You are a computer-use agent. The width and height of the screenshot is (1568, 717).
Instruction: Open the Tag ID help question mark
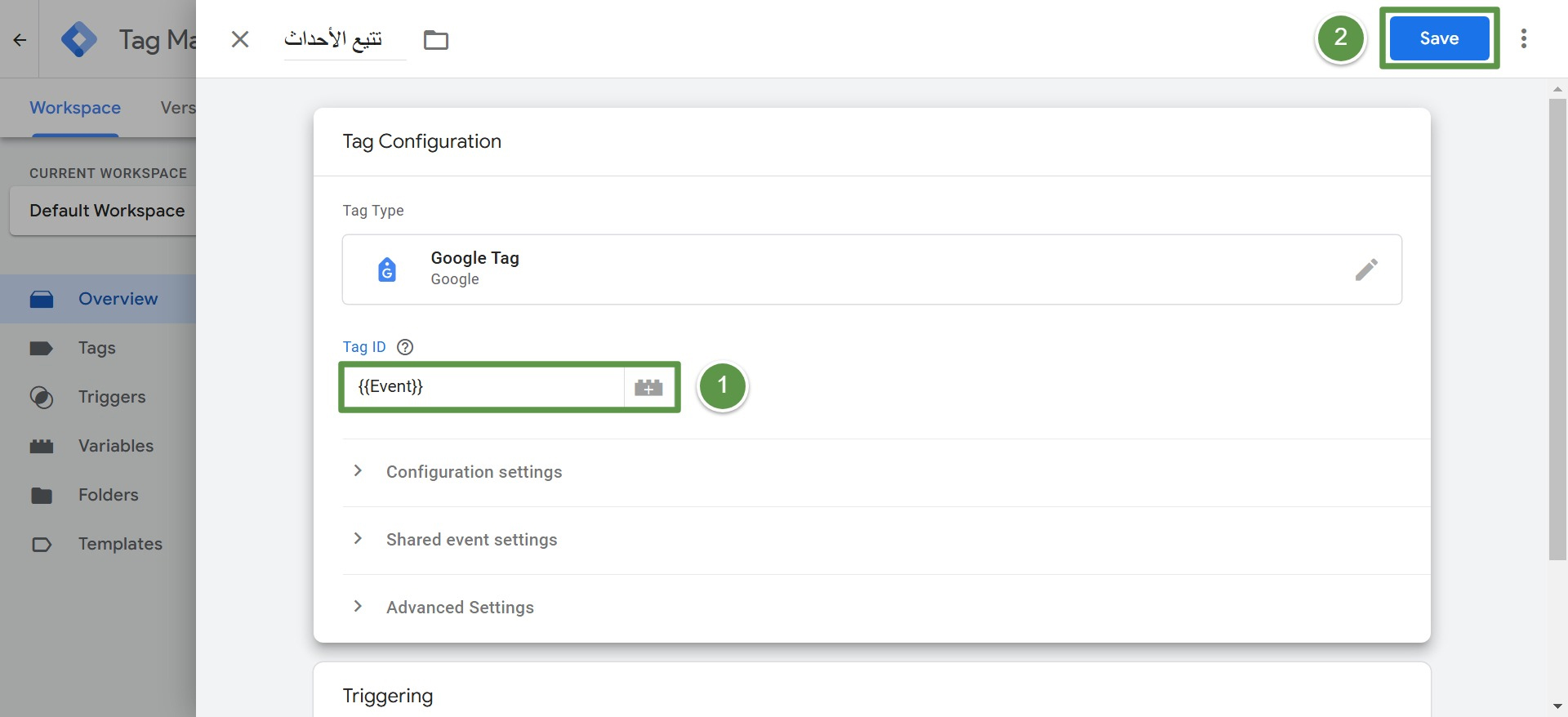point(405,347)
